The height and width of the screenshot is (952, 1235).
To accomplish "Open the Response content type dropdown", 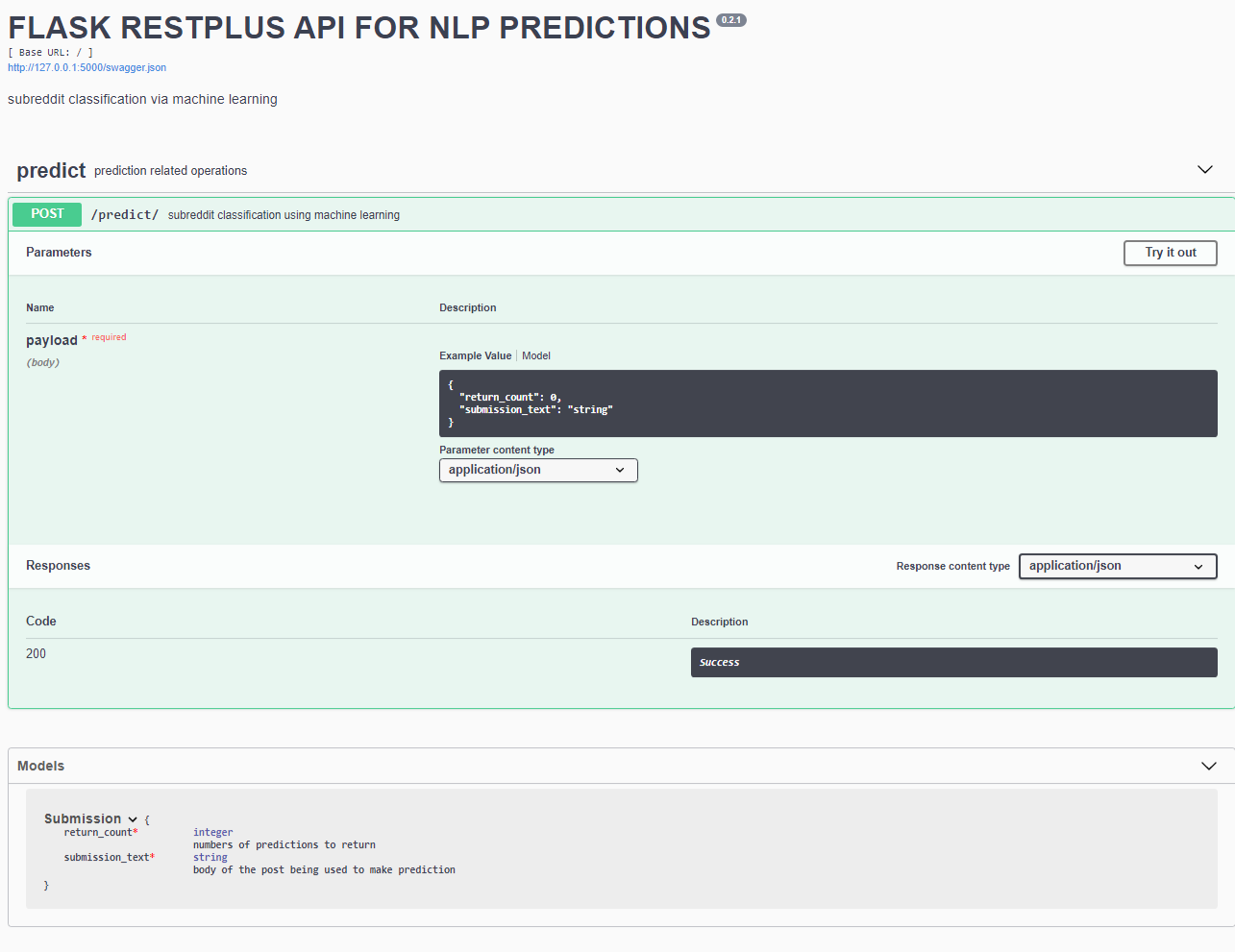I will pos(1118,566).
